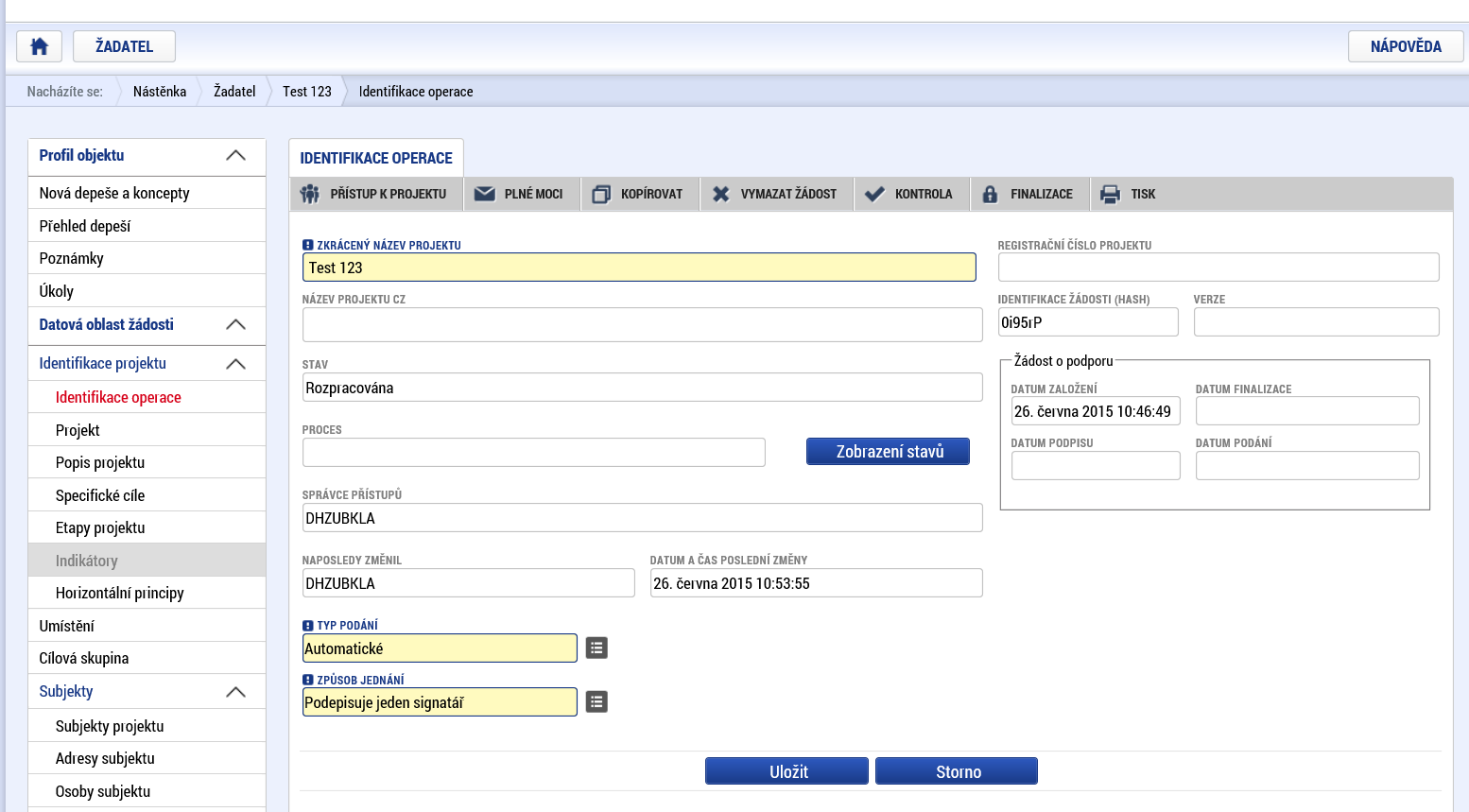1469x812 pixels.
Task: Go to home via house icon
Action: [x=40, y=46]
